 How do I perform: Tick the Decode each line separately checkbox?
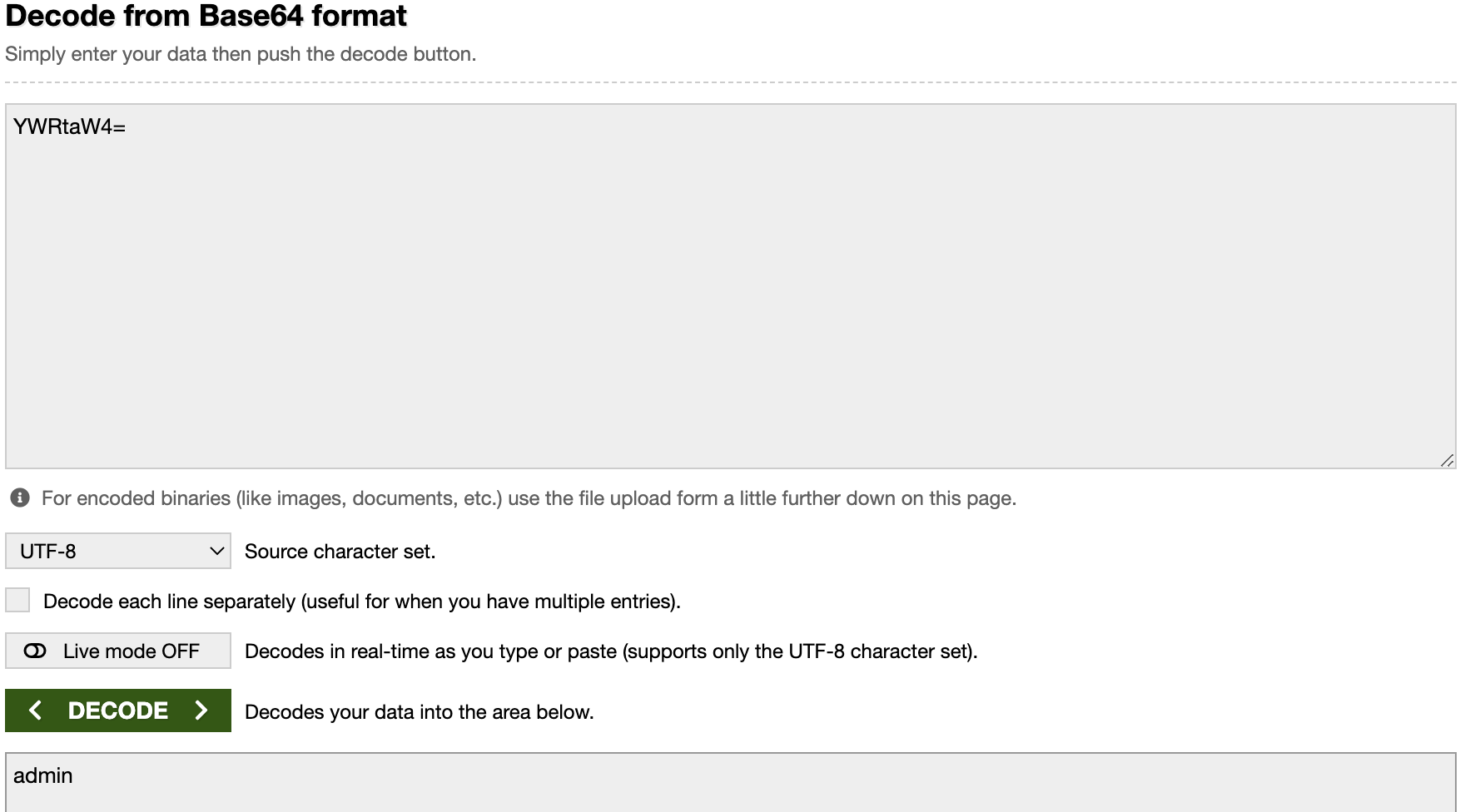(x=17, y=601)
